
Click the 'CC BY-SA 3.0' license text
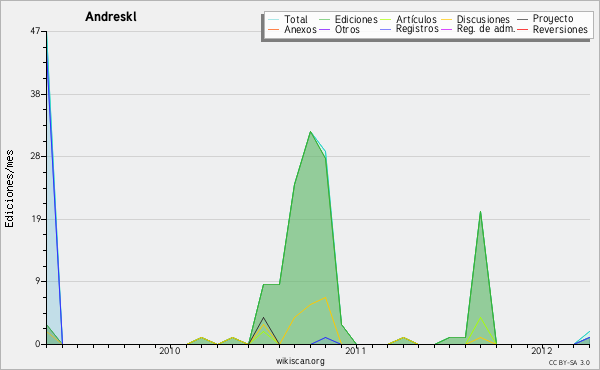569,363
